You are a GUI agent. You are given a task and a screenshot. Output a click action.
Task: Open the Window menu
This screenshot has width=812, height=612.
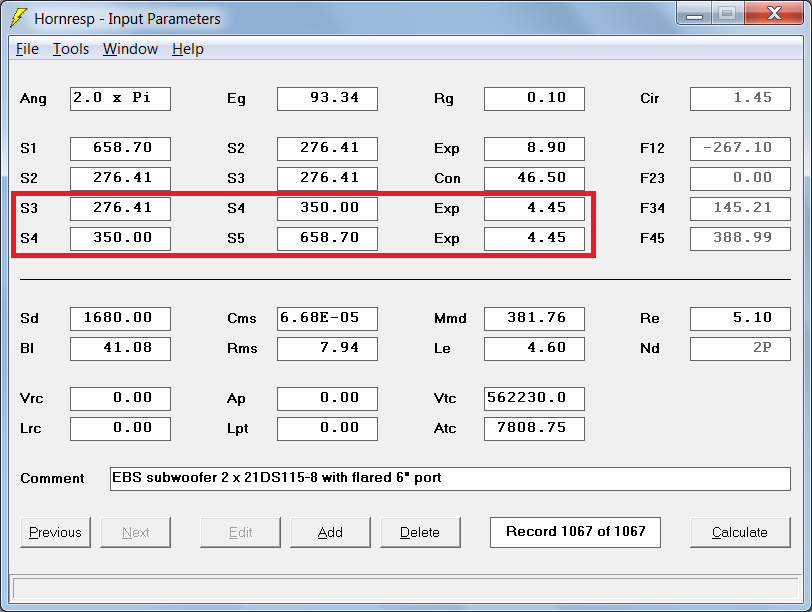[130, 49]
